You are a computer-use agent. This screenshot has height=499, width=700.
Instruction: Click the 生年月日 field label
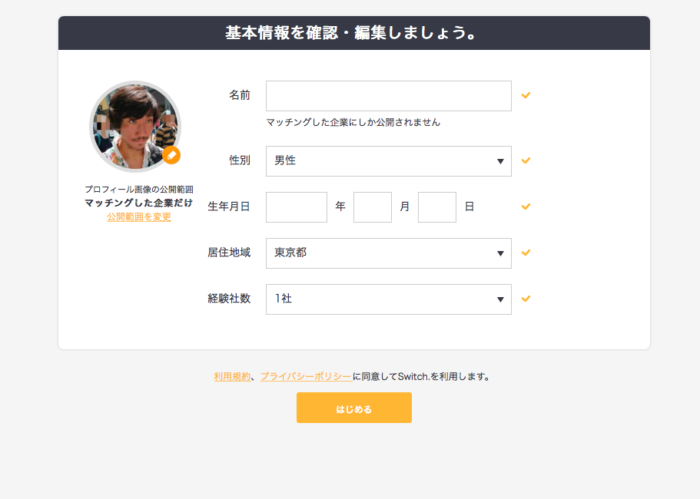[229, 207]
